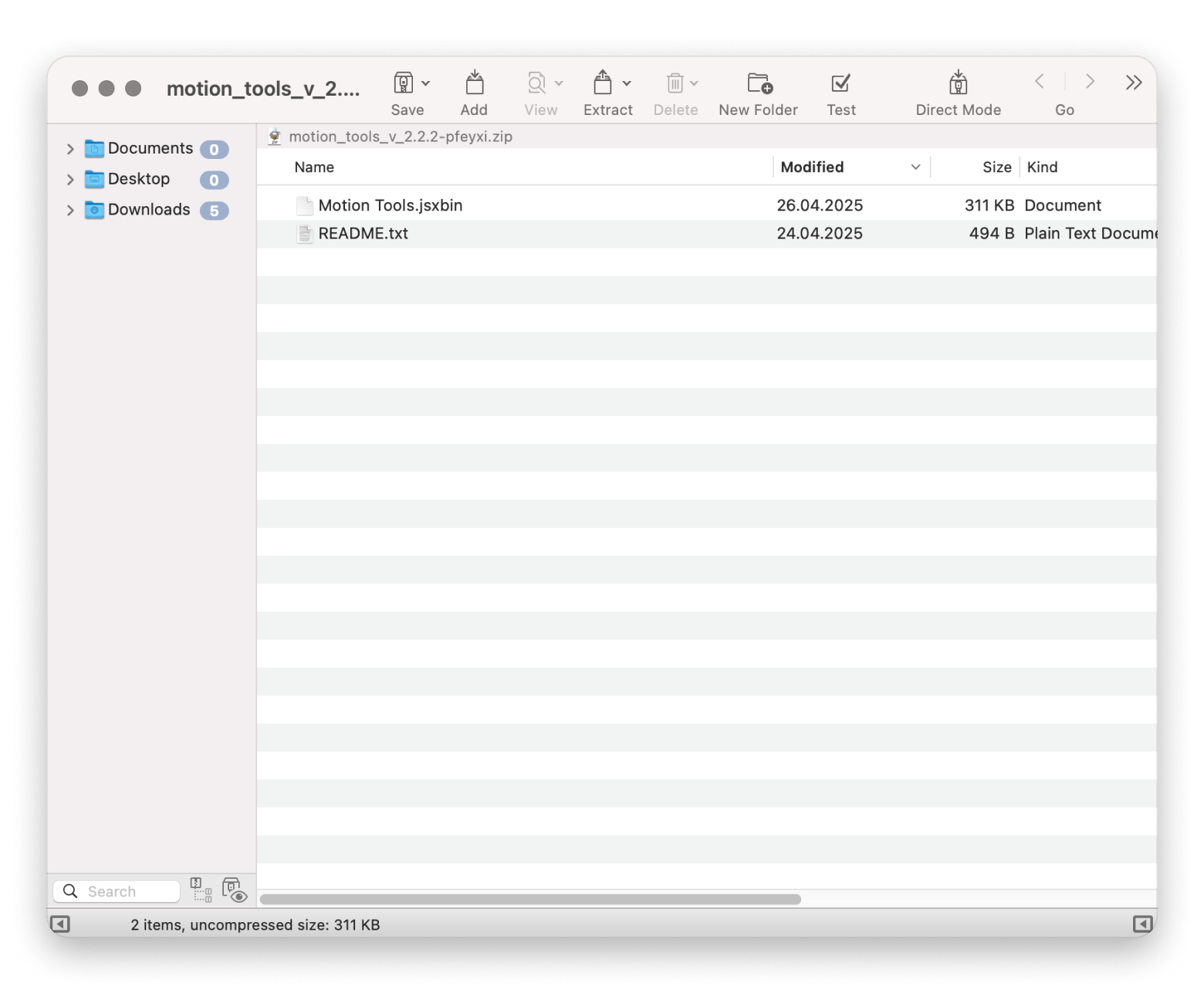Expand the Documents folder tree
The height and width of the screenshot is (1000, 1204).
pos(70,149)
